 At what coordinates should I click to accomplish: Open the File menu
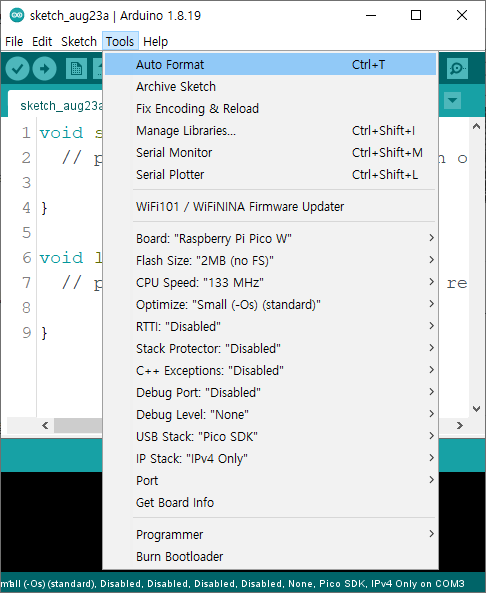[x=14, y=41]
